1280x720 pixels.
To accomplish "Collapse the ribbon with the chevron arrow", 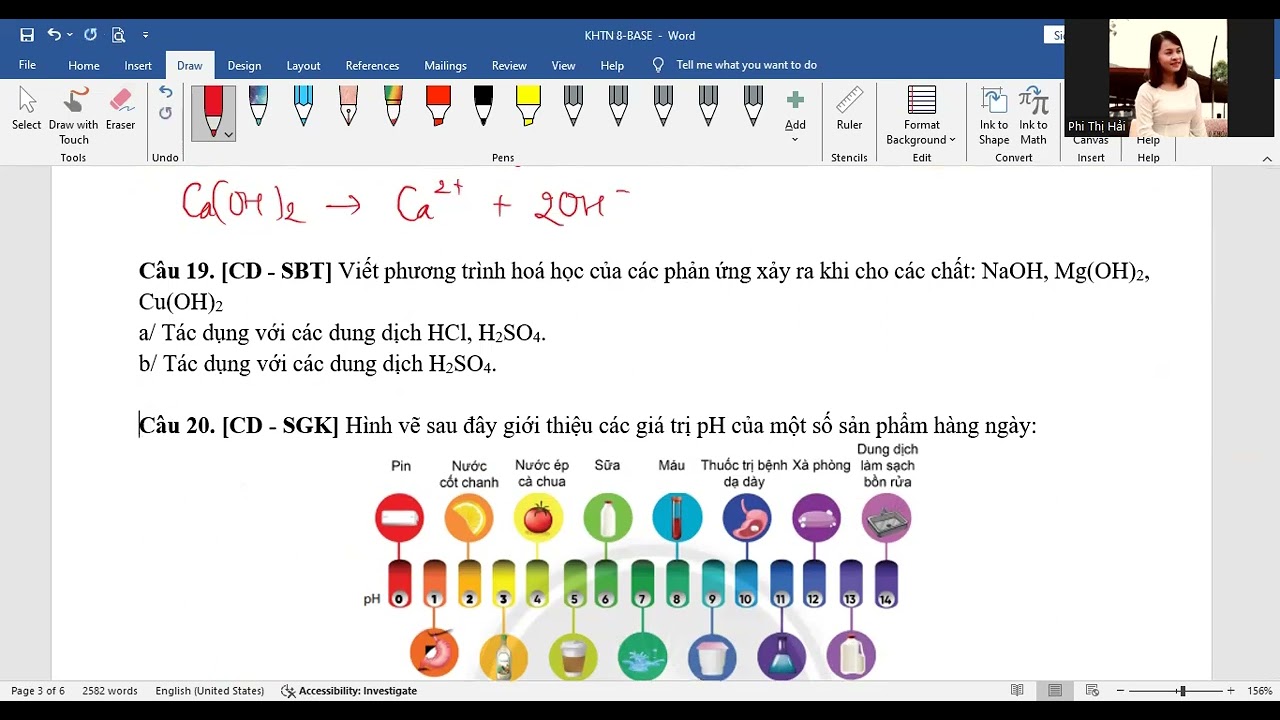I will coord(1267,158).
